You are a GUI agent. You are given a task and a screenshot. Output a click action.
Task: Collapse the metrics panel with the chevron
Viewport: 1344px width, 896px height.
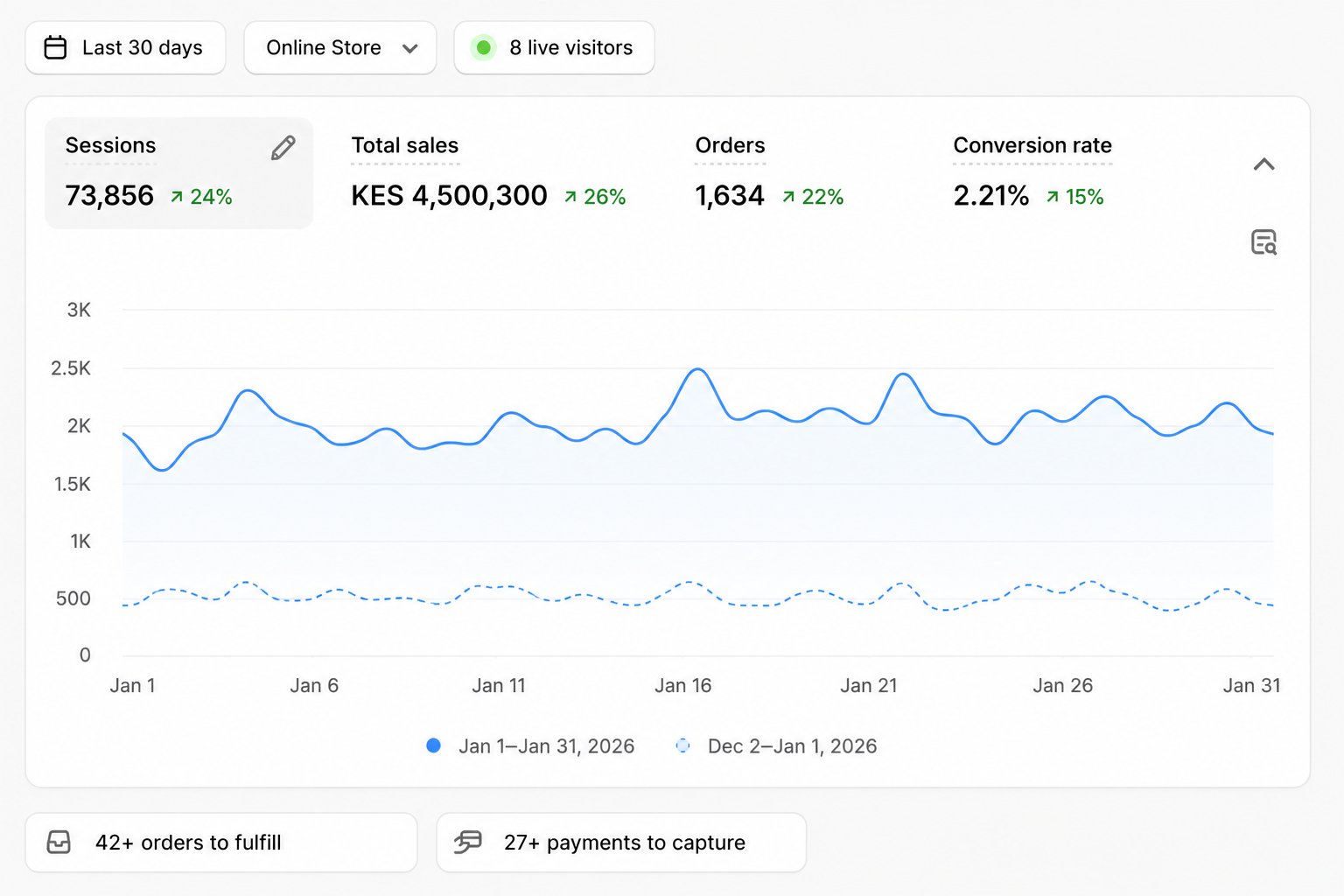1263,164
